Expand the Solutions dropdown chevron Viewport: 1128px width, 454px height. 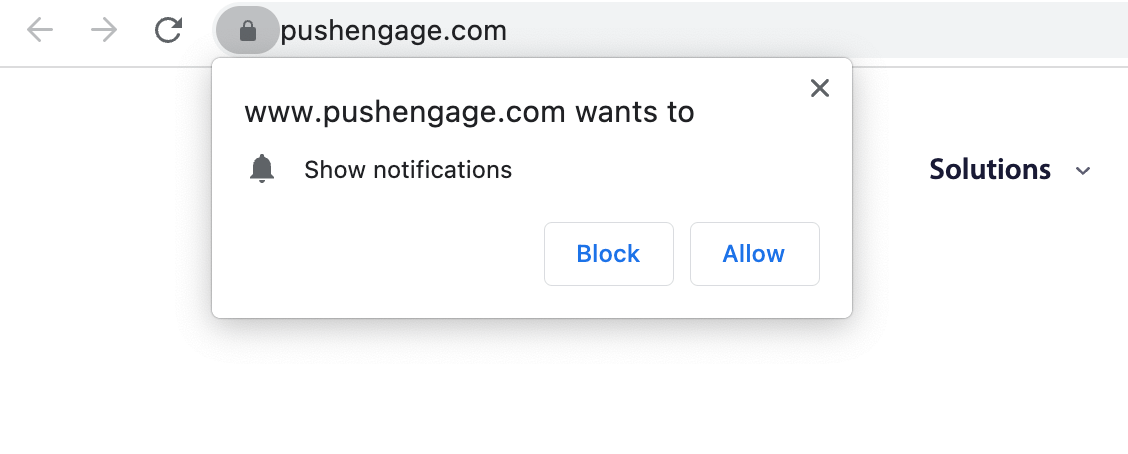coord(1082,171)
